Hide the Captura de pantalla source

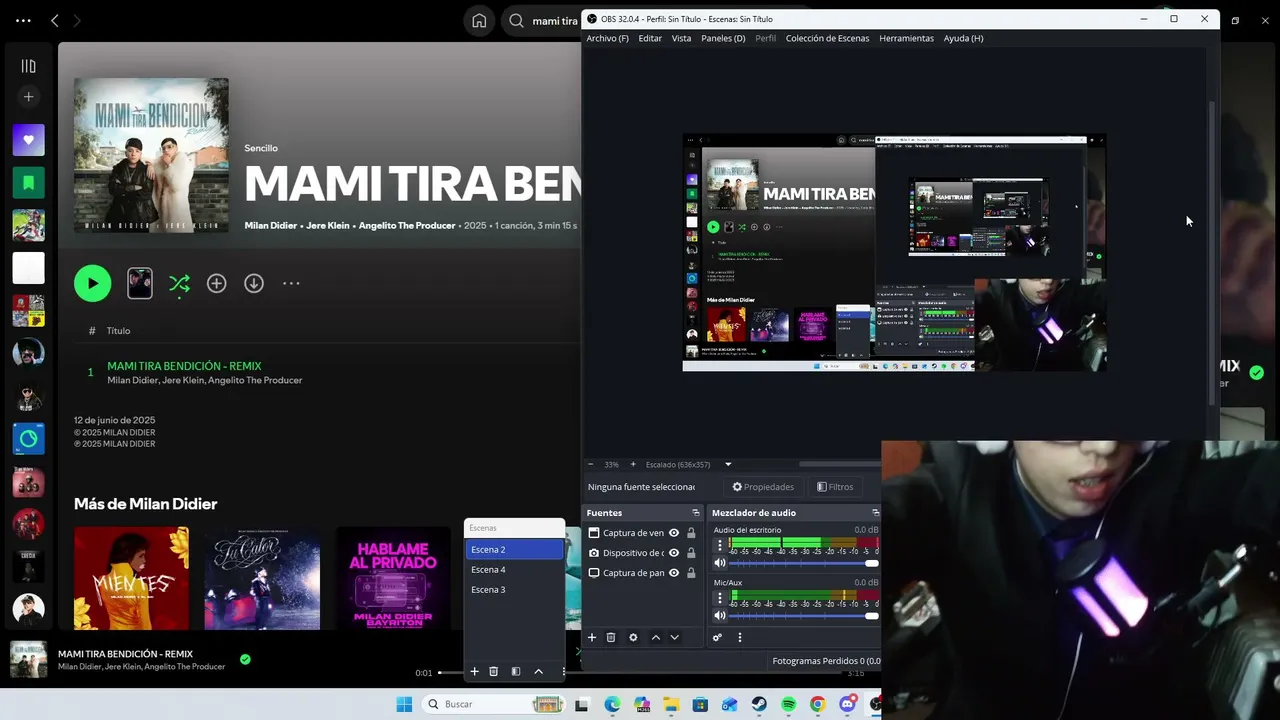pos(674,573)
